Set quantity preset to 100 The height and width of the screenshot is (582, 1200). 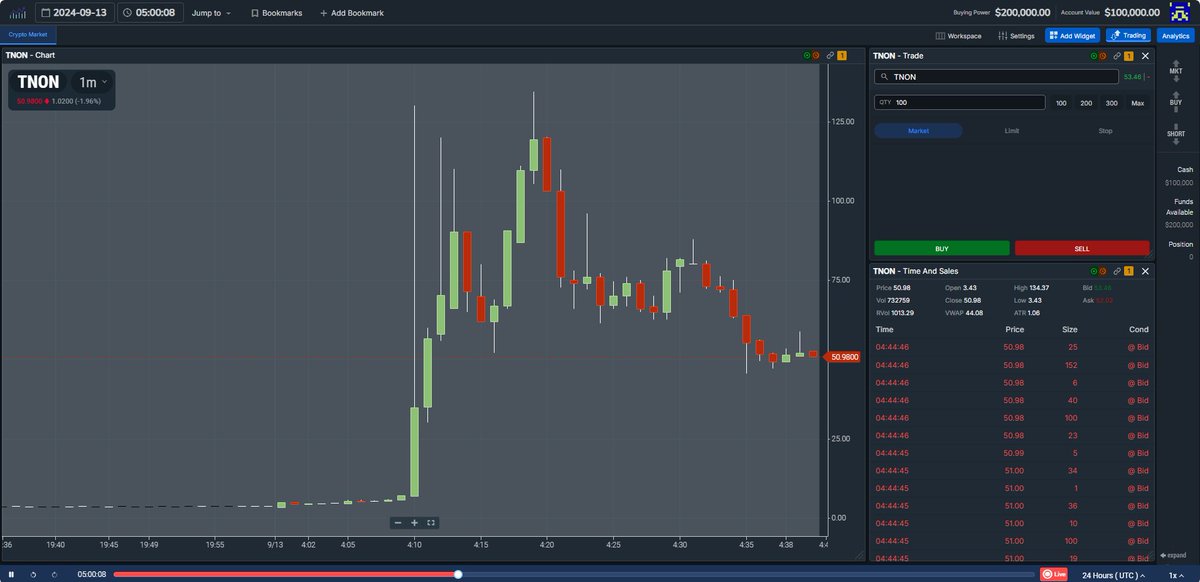coord(1061,103)
